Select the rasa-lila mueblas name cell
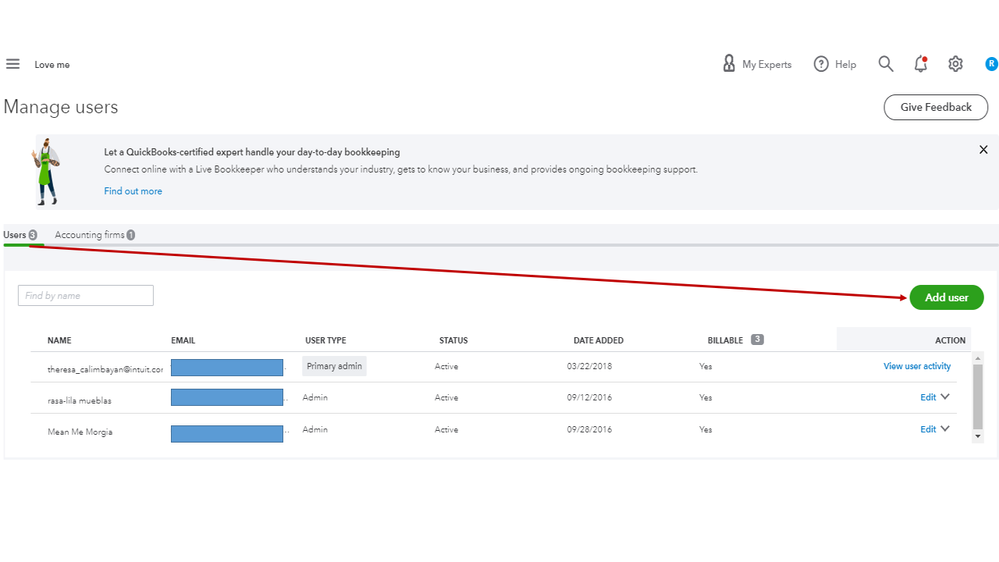This screenshot has height=562, width=999. pyautogui.click(x=79, y=401)
